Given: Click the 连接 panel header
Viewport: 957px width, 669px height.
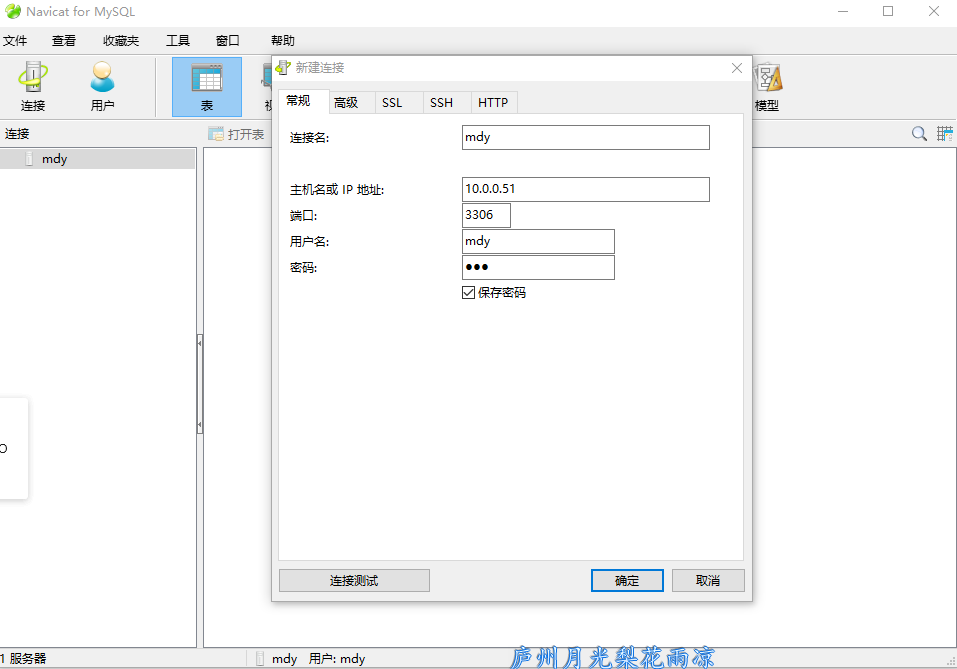Looking at the screenshot, I should tap(17, 134).
